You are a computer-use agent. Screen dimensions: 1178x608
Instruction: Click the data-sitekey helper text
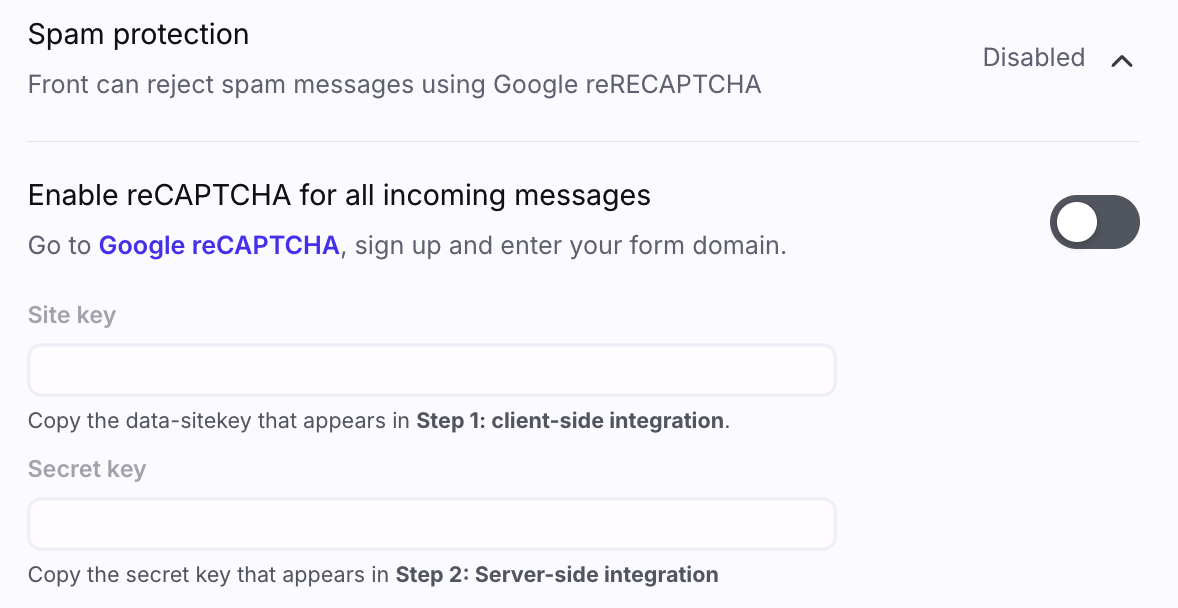pos(220,421)
